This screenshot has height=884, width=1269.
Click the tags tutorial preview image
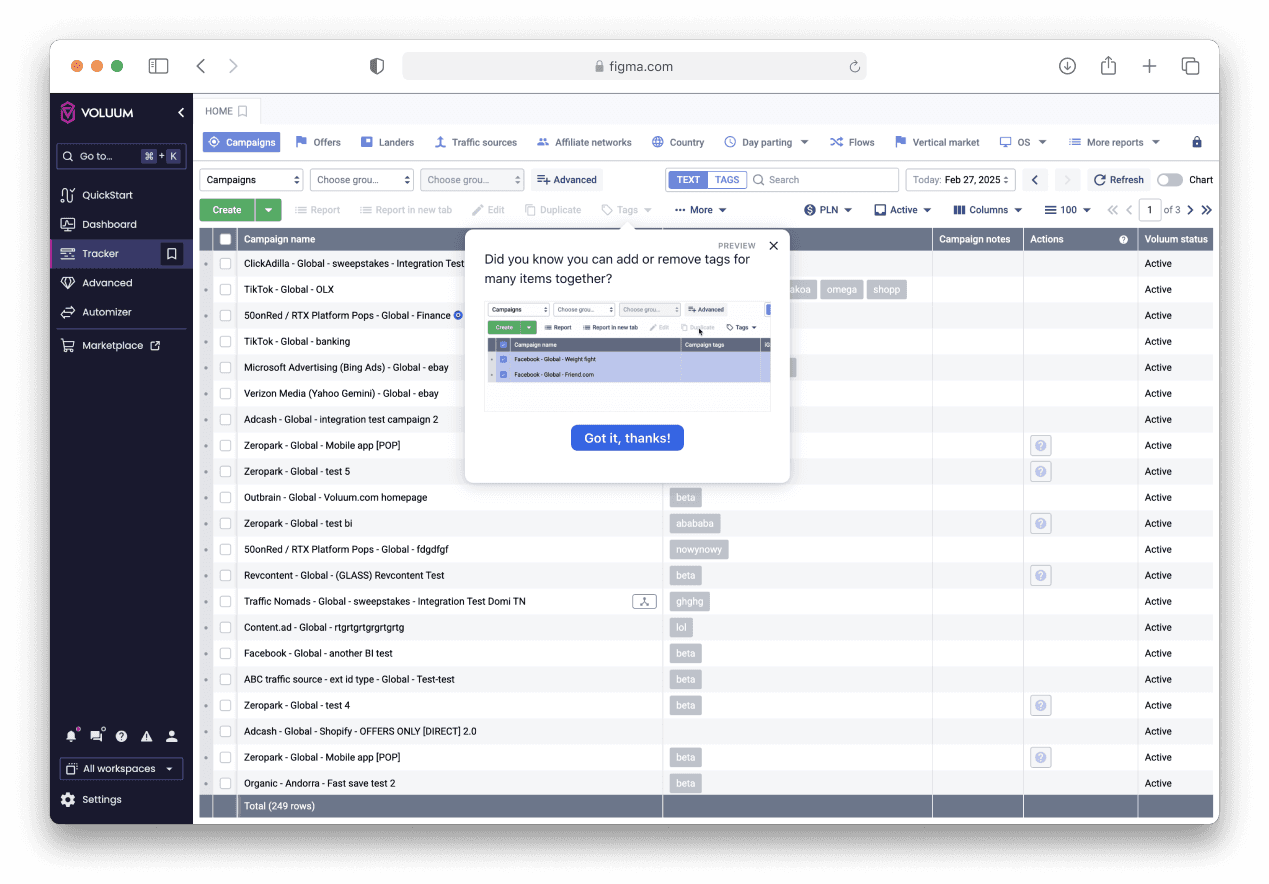tap(627, 354)
